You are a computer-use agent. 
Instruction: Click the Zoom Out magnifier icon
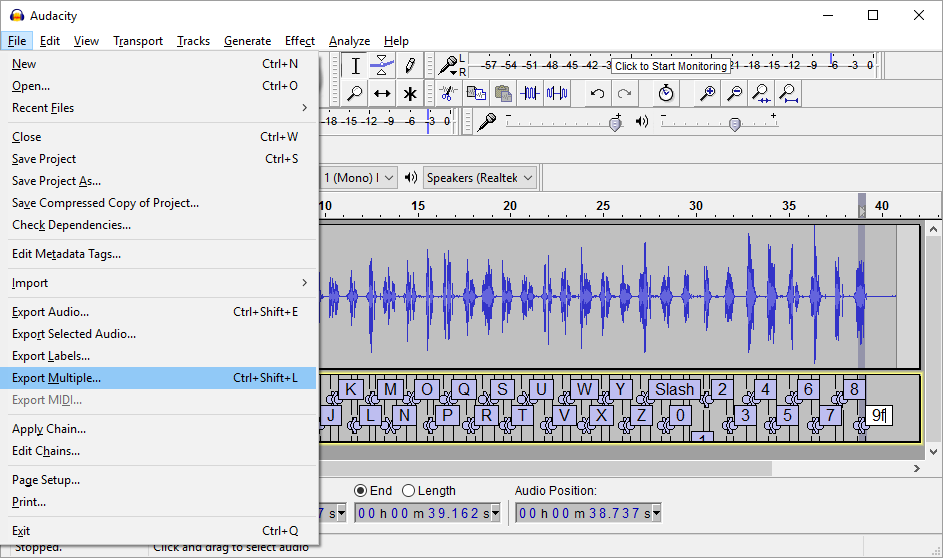click(734, 93)
